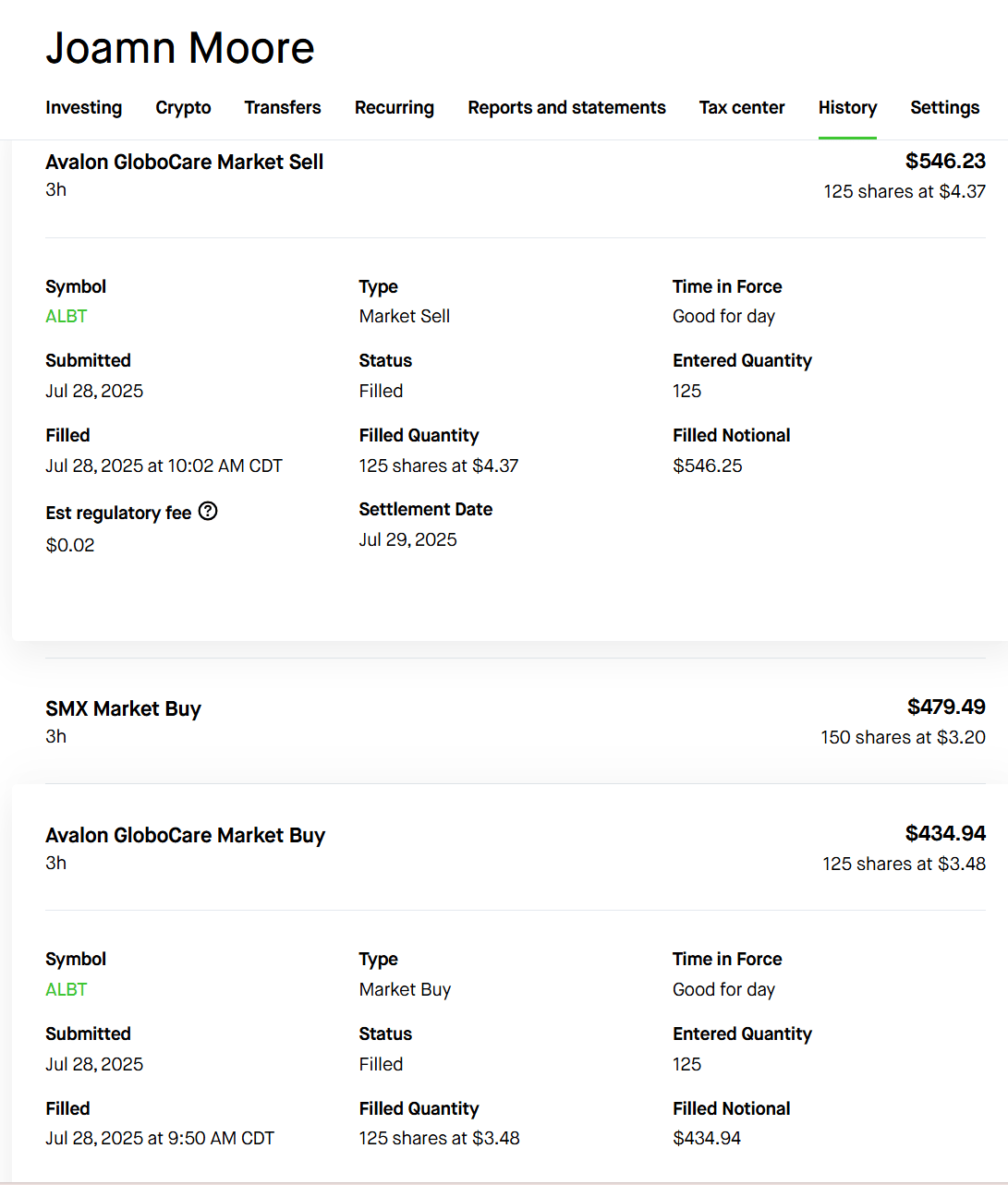Collapse the Avalon GloboCare Market Sell order

tap(185, 163)
